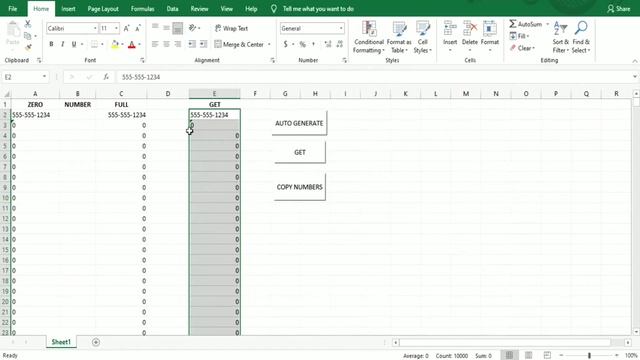Click the Share button
The image size is (640, 360).
click(x=618, y=9)
